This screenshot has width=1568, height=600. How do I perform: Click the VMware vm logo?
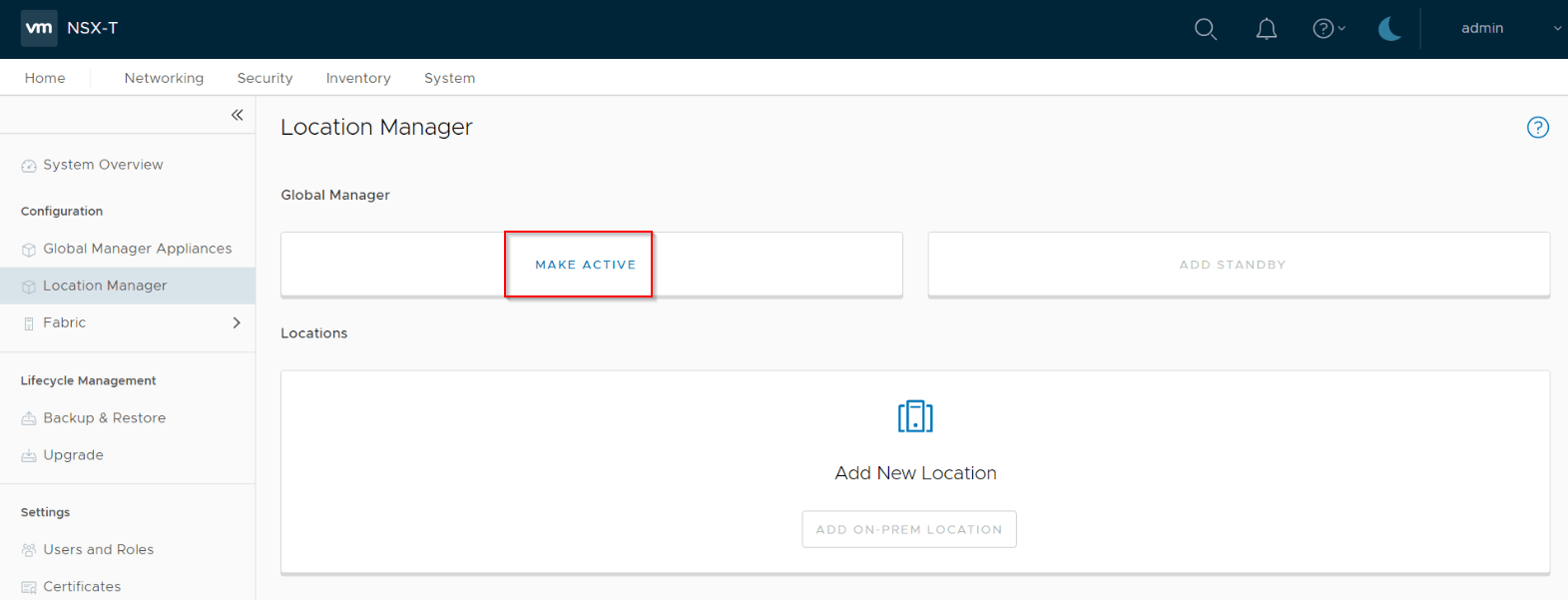click(x=39, y=28)
